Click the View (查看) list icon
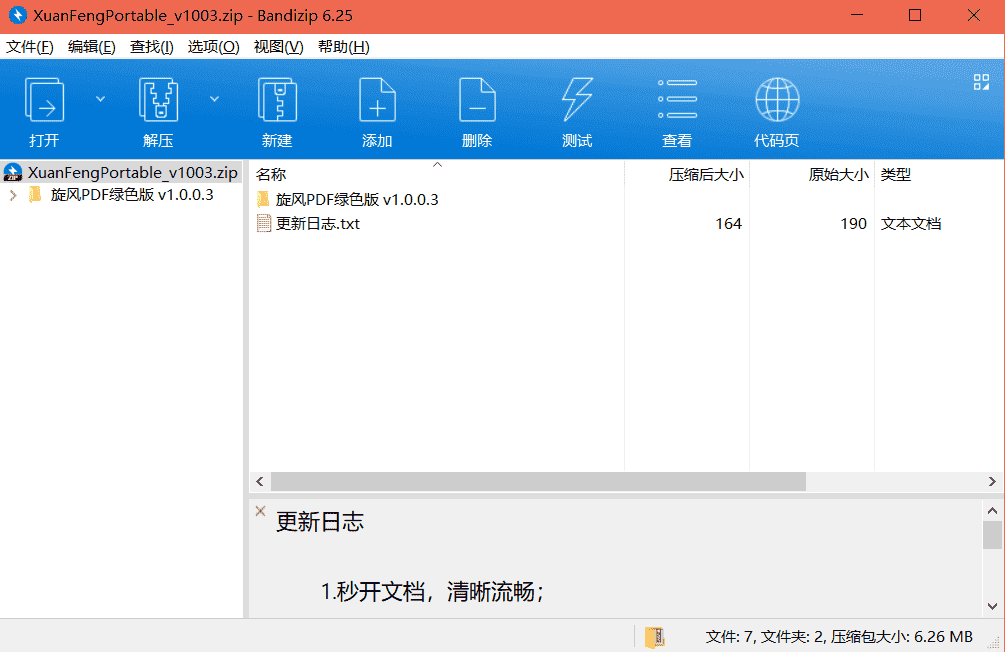1005x652 pixels. point(677,100)
